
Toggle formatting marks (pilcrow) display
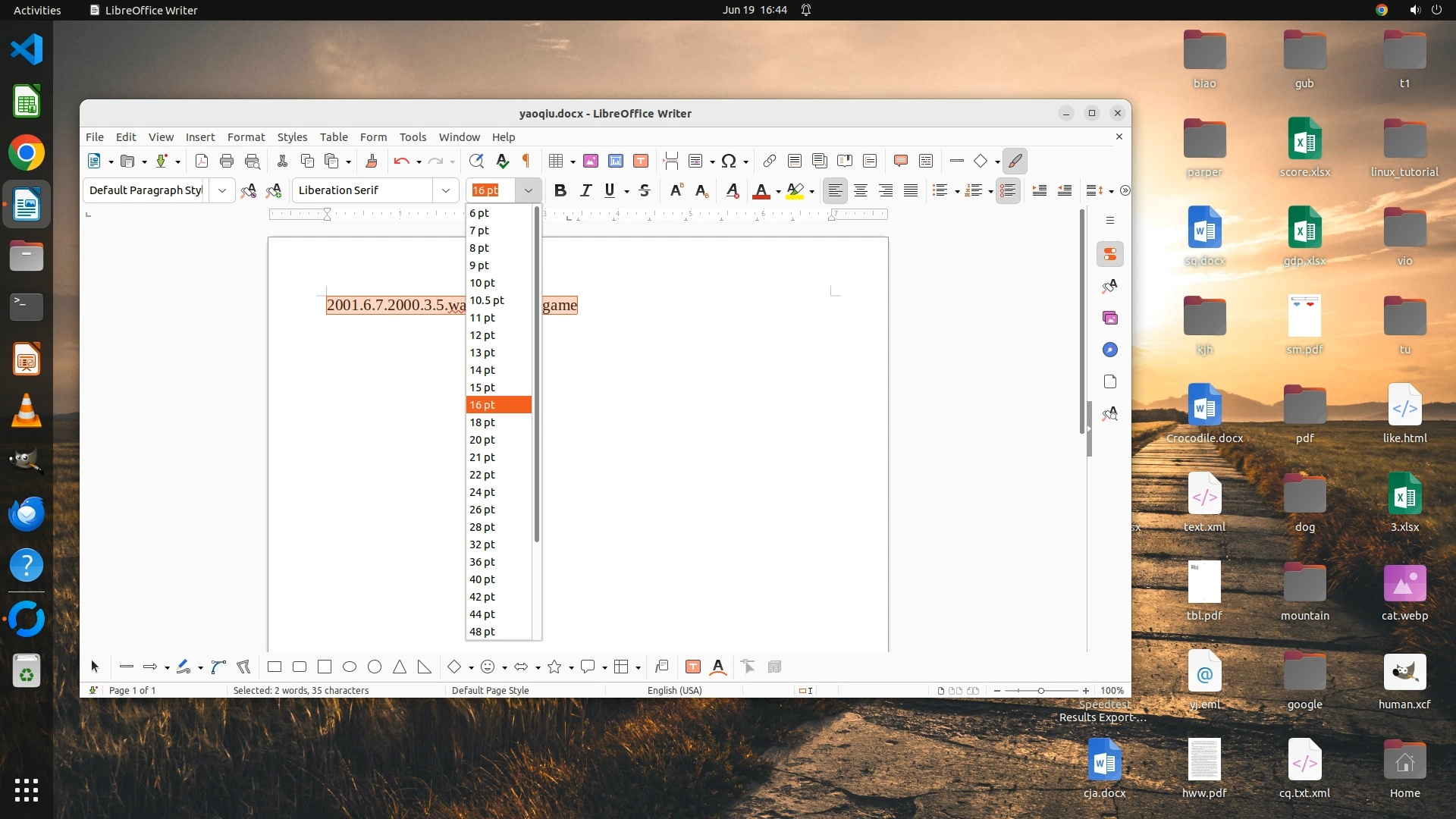[526, 161]
